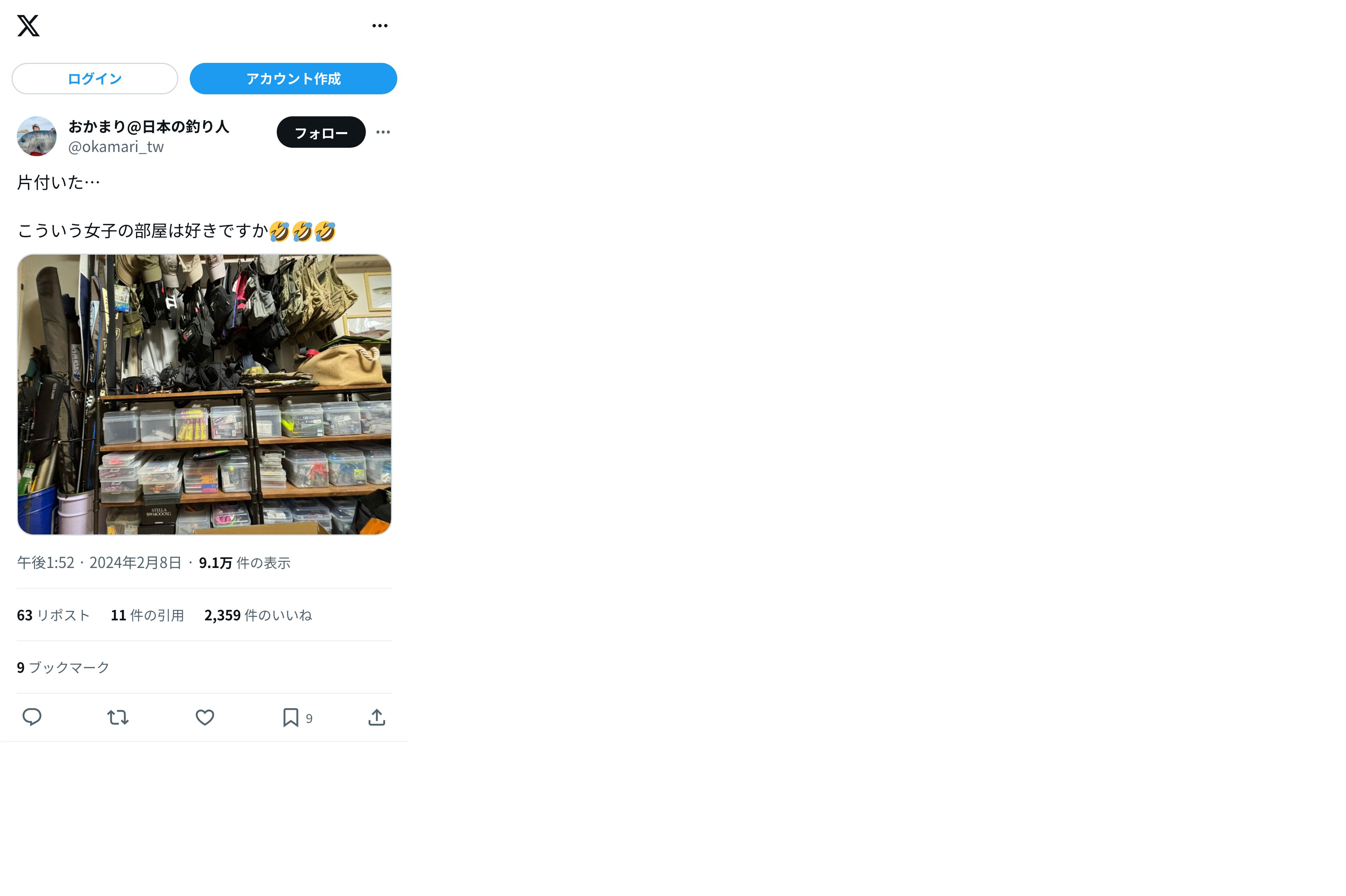The height and width of the screenshot is (896, 1346).
Task: Toggle the bookmark icon
Action: tap(291, 717)
